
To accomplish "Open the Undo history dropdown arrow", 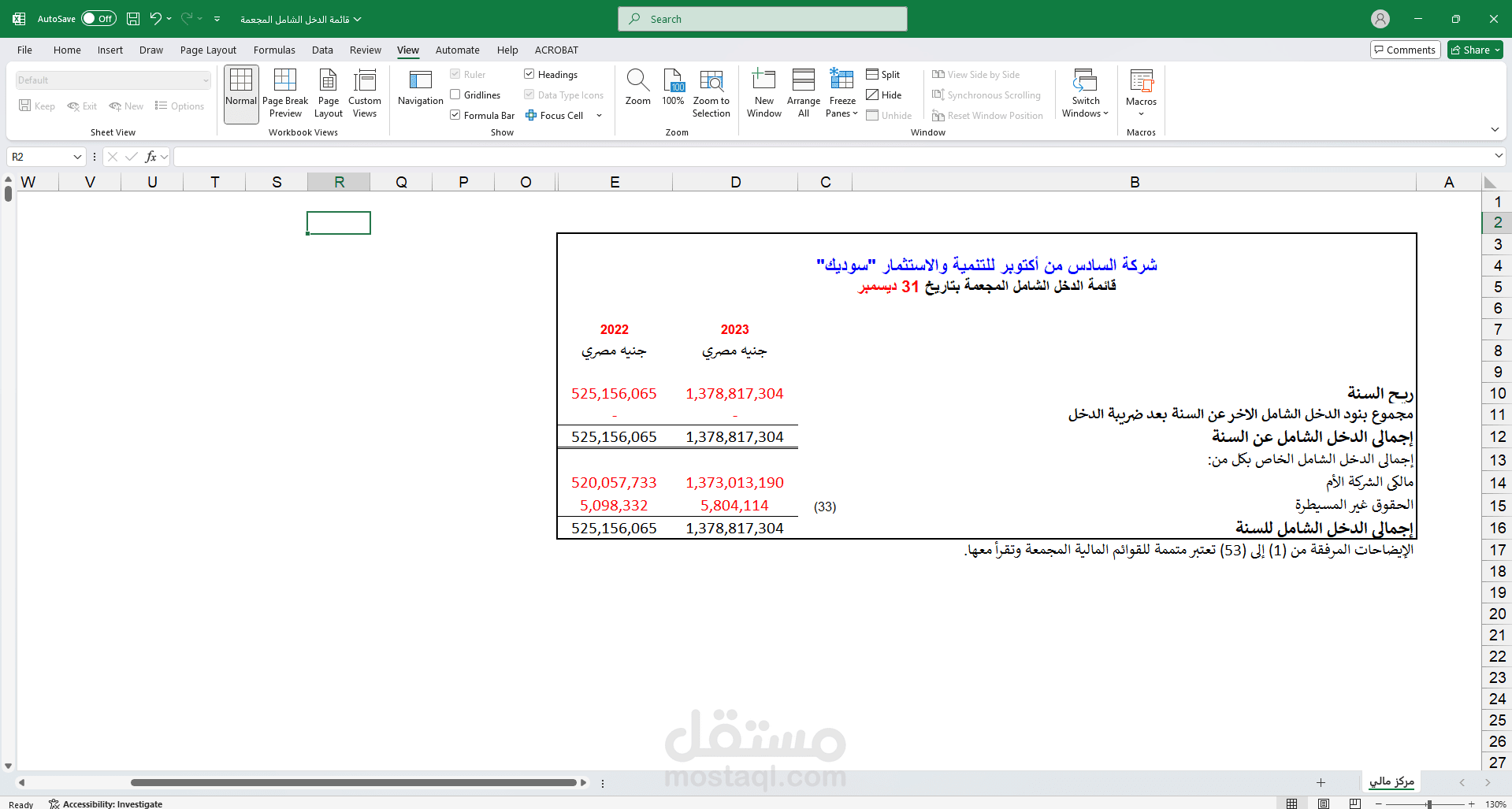I will (169, 19).
